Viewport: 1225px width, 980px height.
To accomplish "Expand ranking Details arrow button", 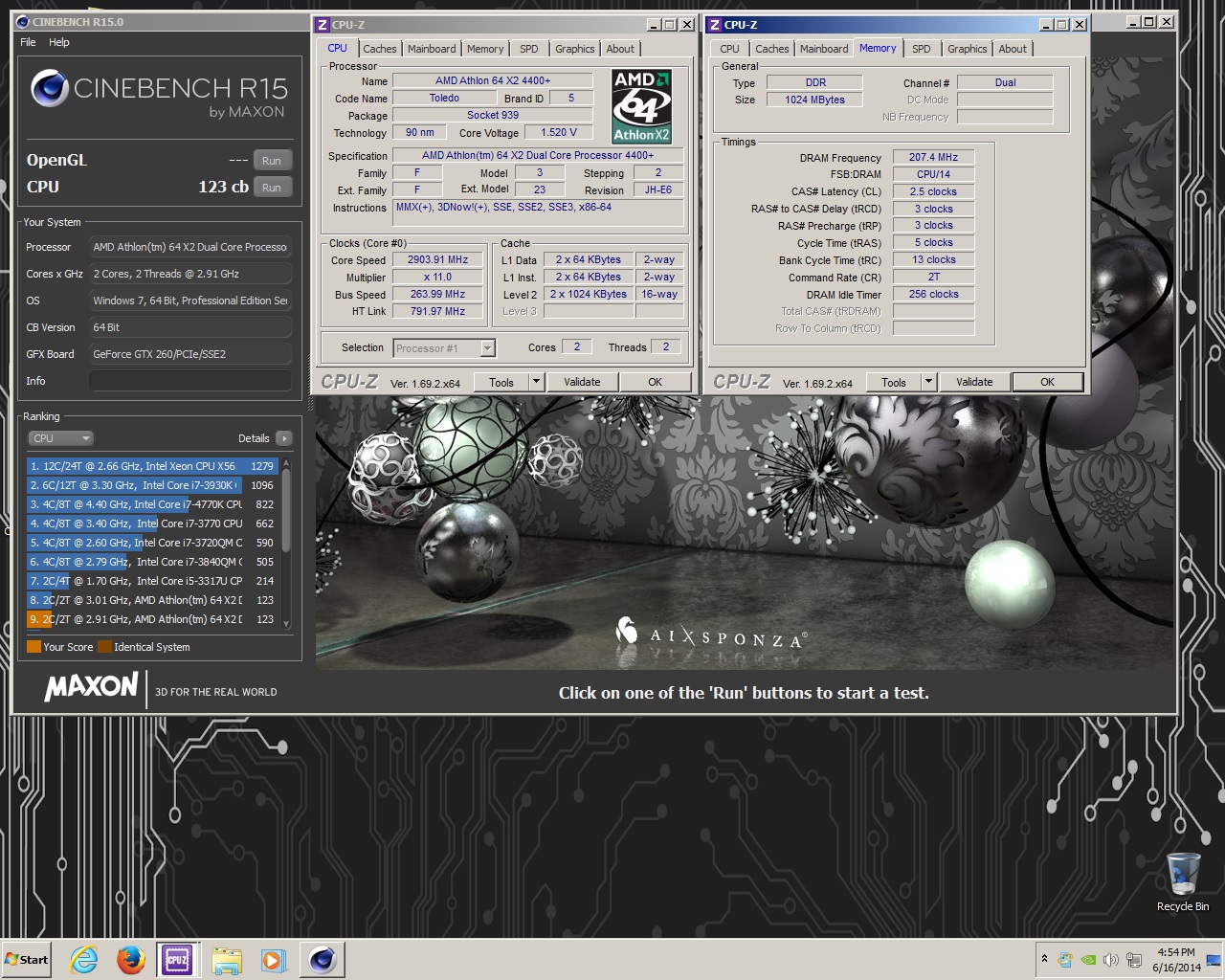I will click(283, 438).
